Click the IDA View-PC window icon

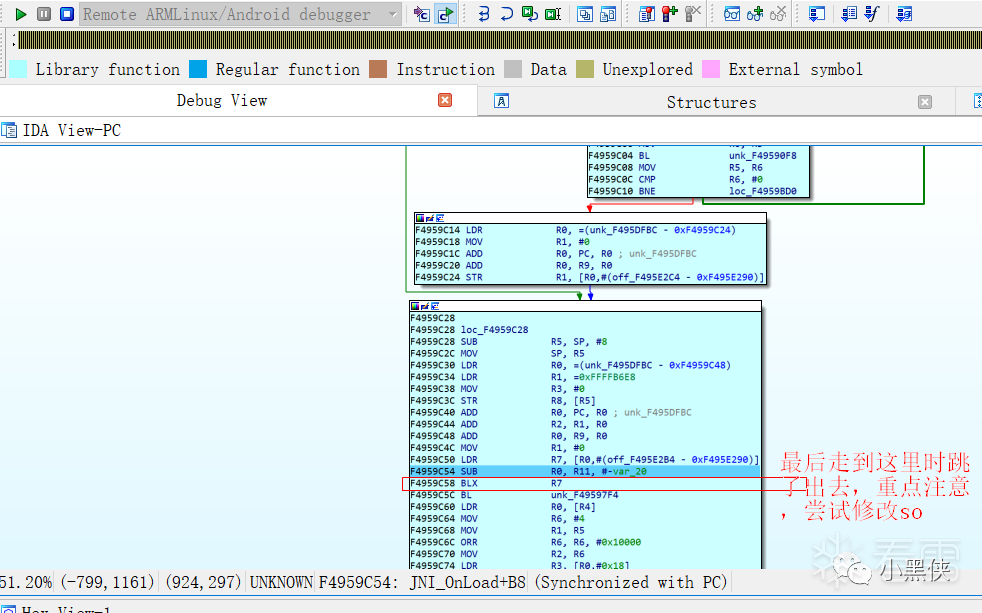[x=9, y=130]
